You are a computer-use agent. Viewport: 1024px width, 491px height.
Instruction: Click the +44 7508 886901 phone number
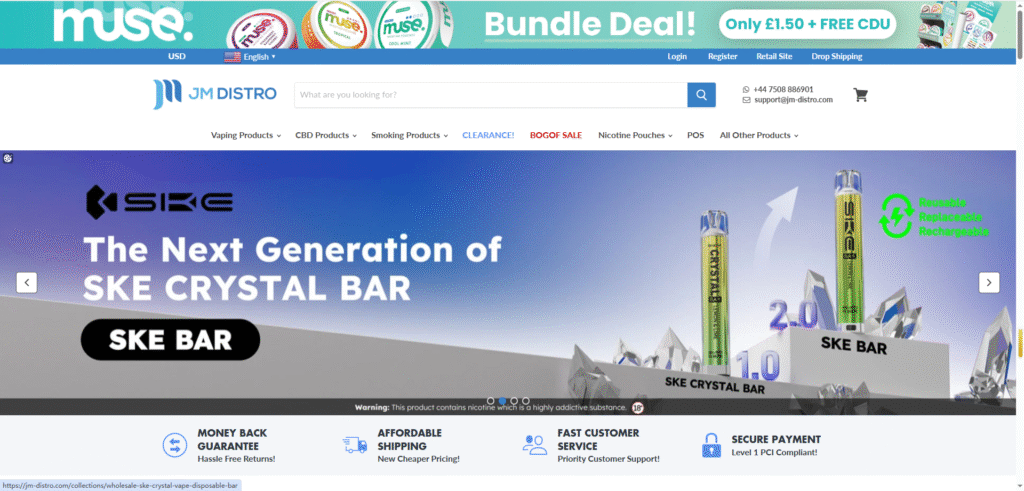pyautogui.click(x=783, y=89)
